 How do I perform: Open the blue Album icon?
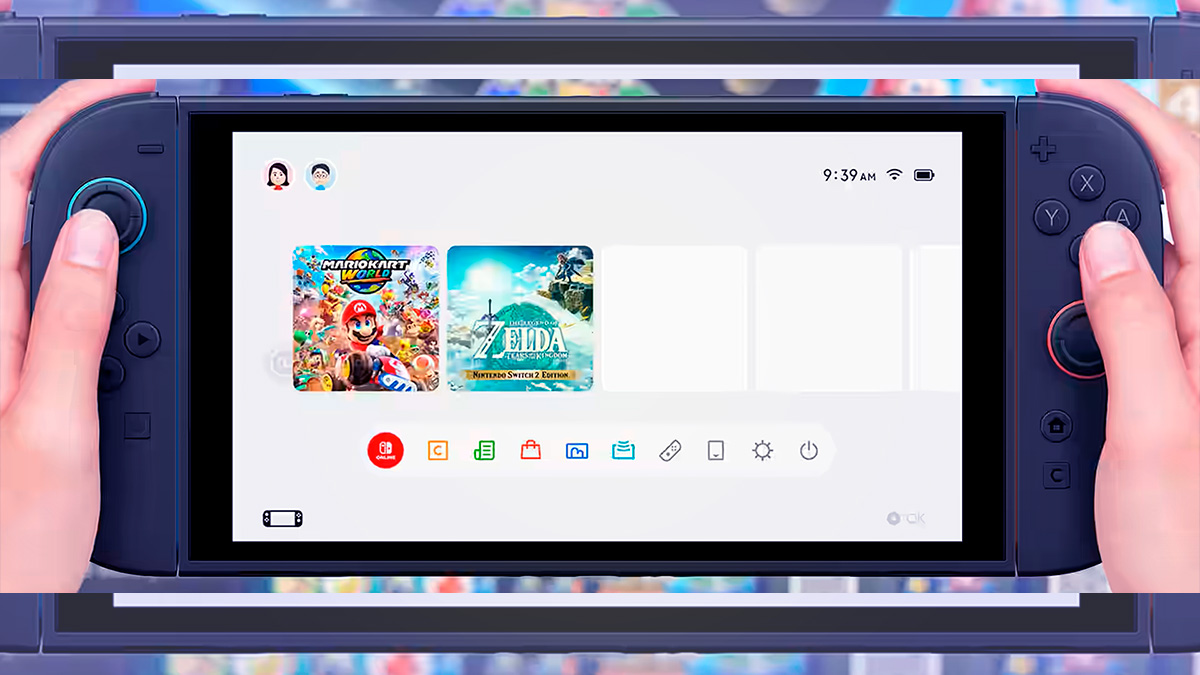(x=577, y=451)
